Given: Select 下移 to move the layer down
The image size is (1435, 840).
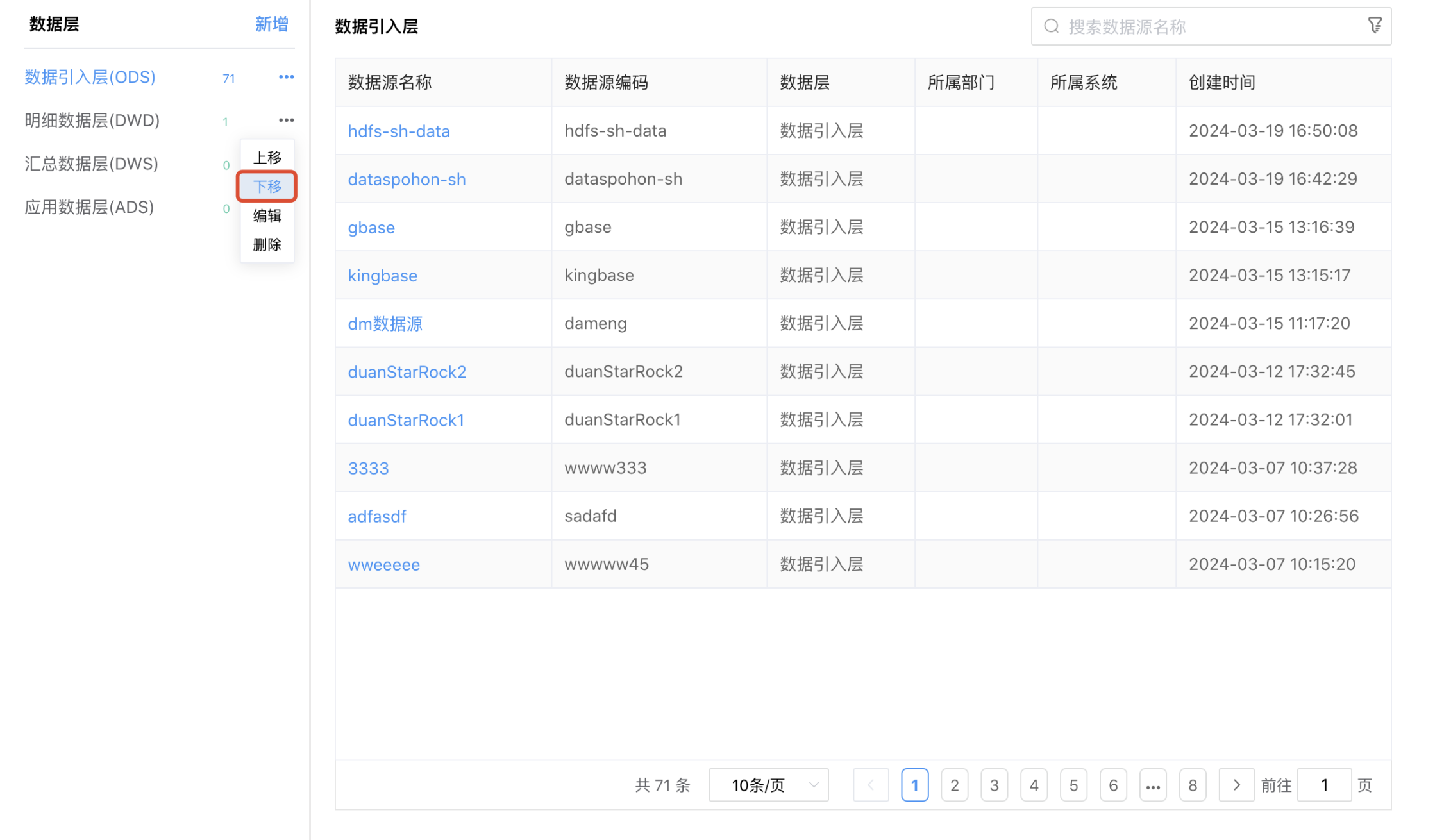Looking at the screenshot, I should [267, 186].
